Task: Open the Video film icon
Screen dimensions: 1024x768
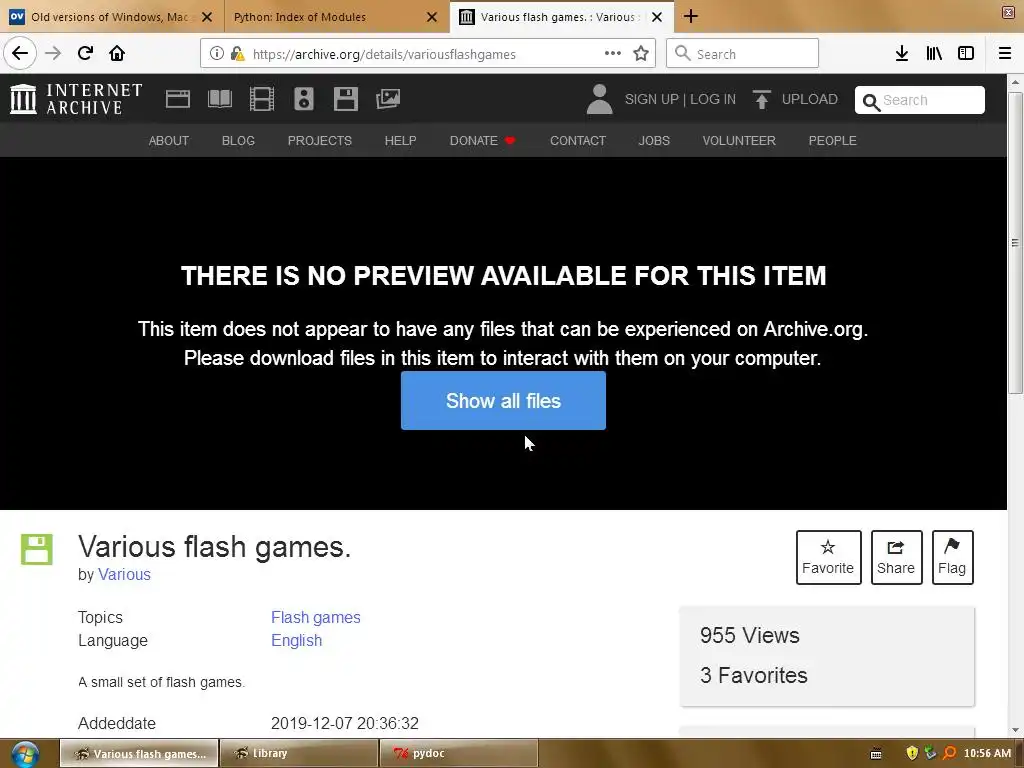Action: pos(262,99)
